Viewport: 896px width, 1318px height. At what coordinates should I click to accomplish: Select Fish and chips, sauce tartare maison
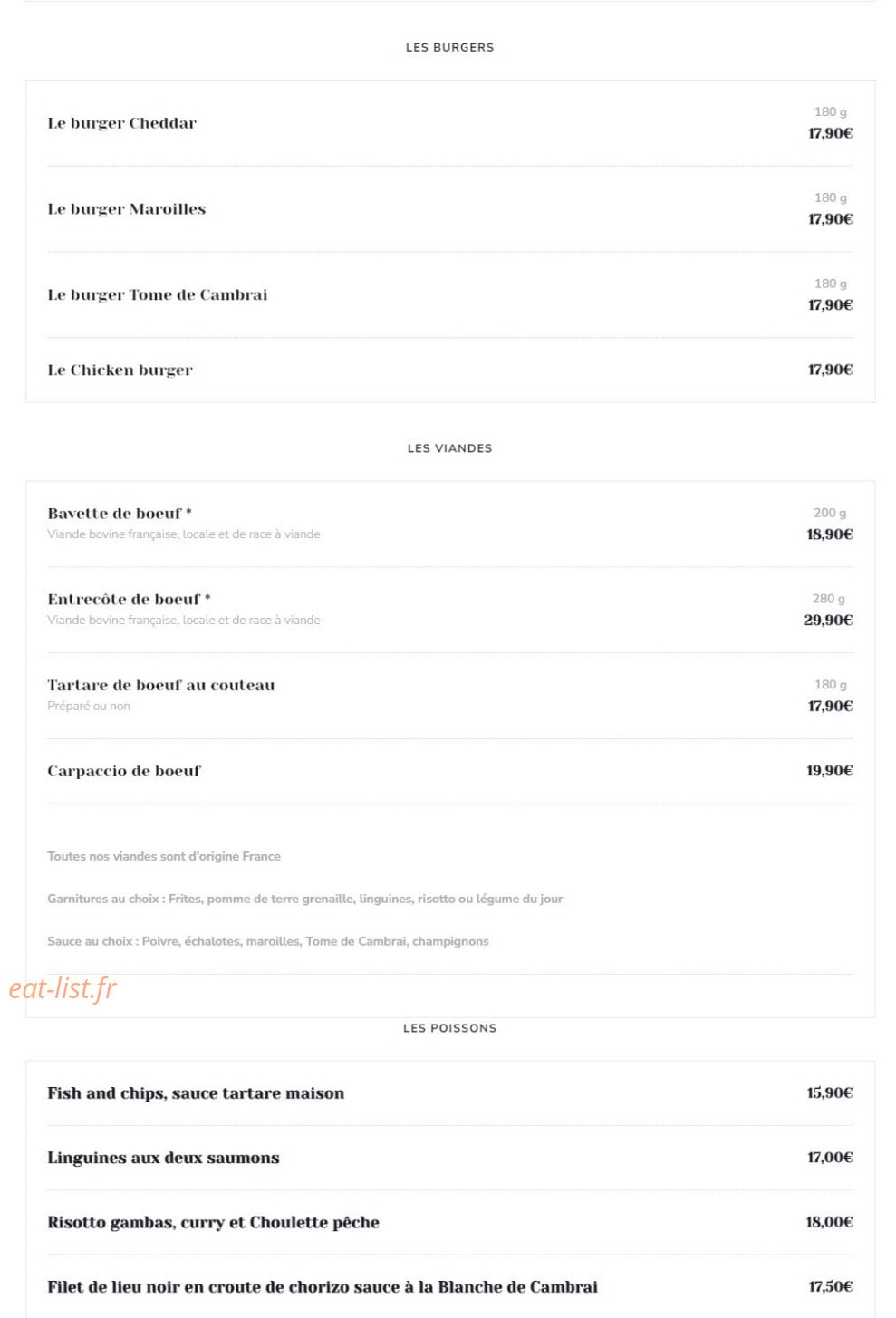click(195, 1093)
